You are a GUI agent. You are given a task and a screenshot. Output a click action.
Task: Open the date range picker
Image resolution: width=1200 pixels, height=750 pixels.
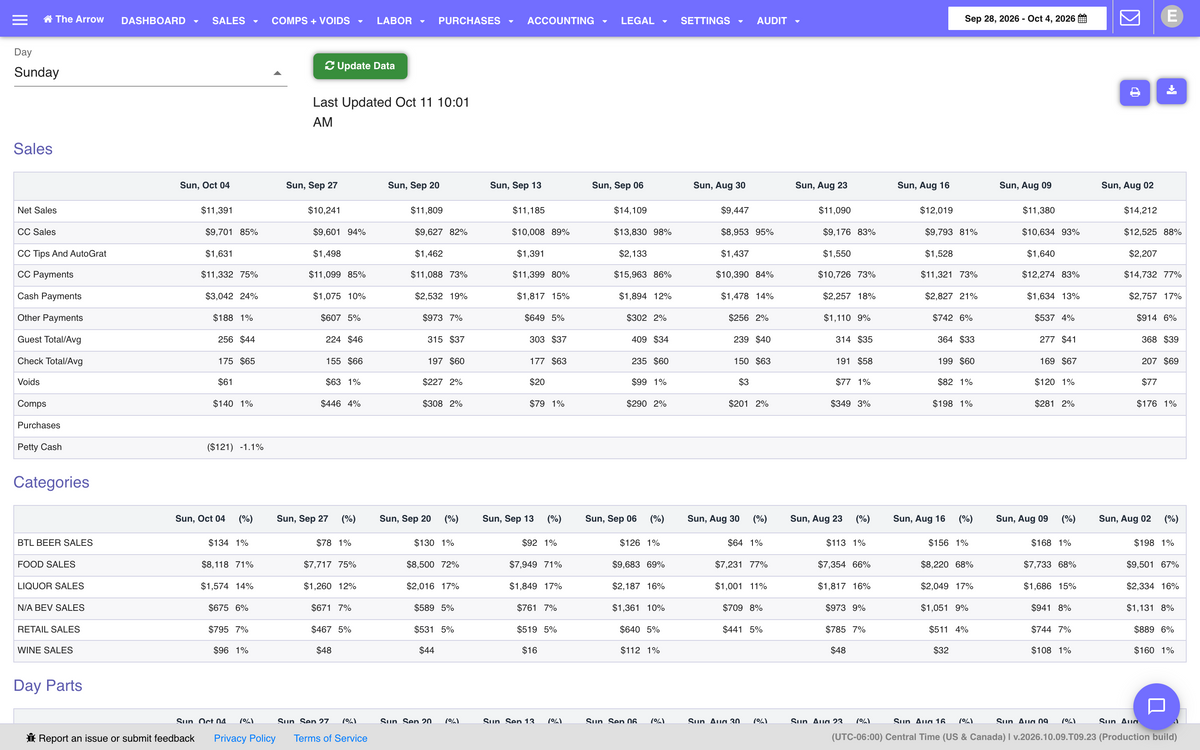pyautogui.click(x=1027, y=19)
